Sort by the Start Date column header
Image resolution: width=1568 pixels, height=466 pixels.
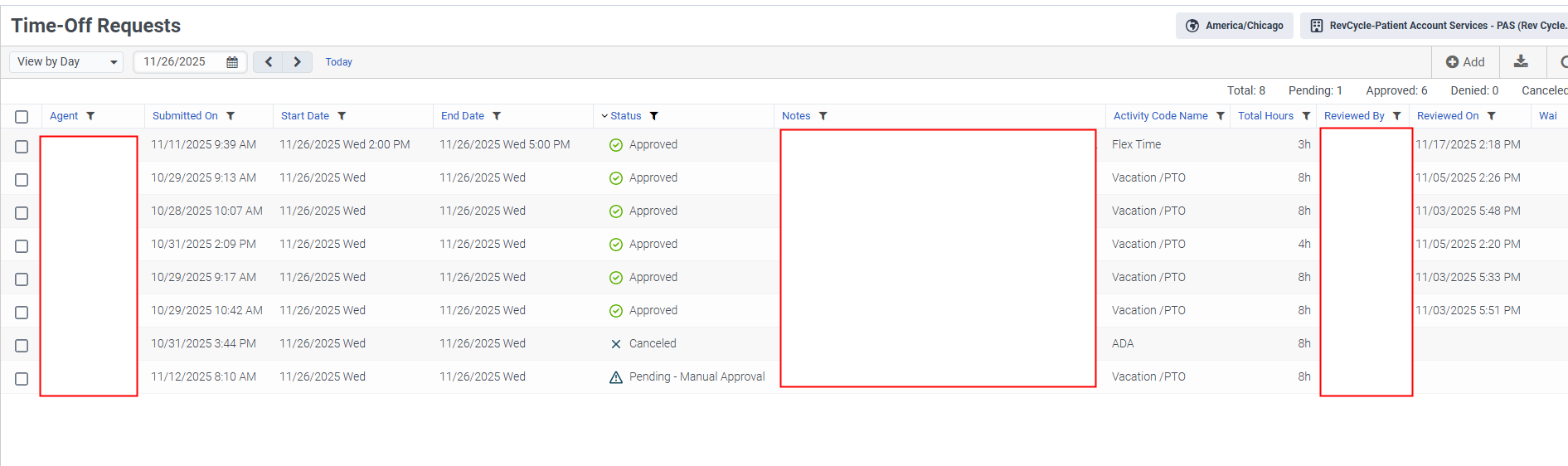pos(304,116)
